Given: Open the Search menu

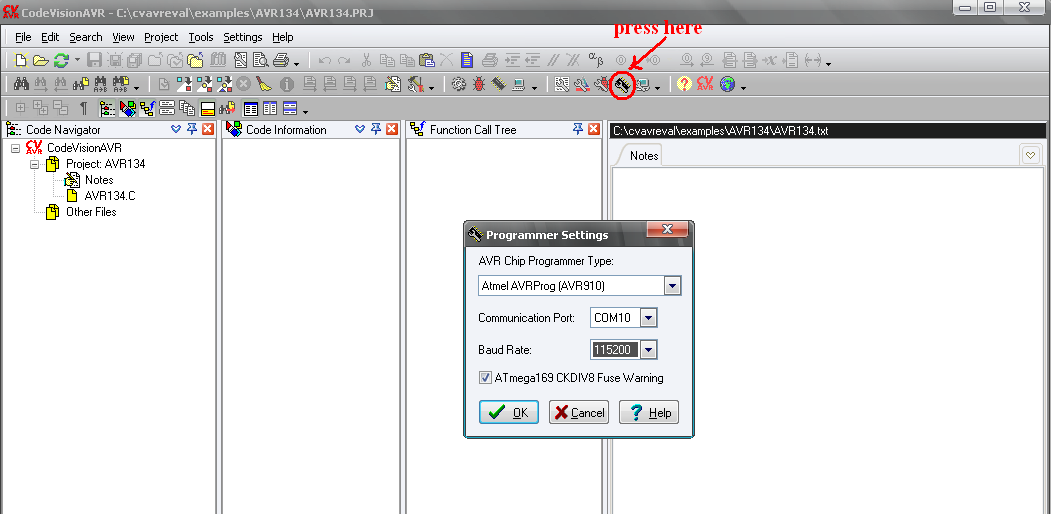Looking at the screenshot, I should [86, 37].
